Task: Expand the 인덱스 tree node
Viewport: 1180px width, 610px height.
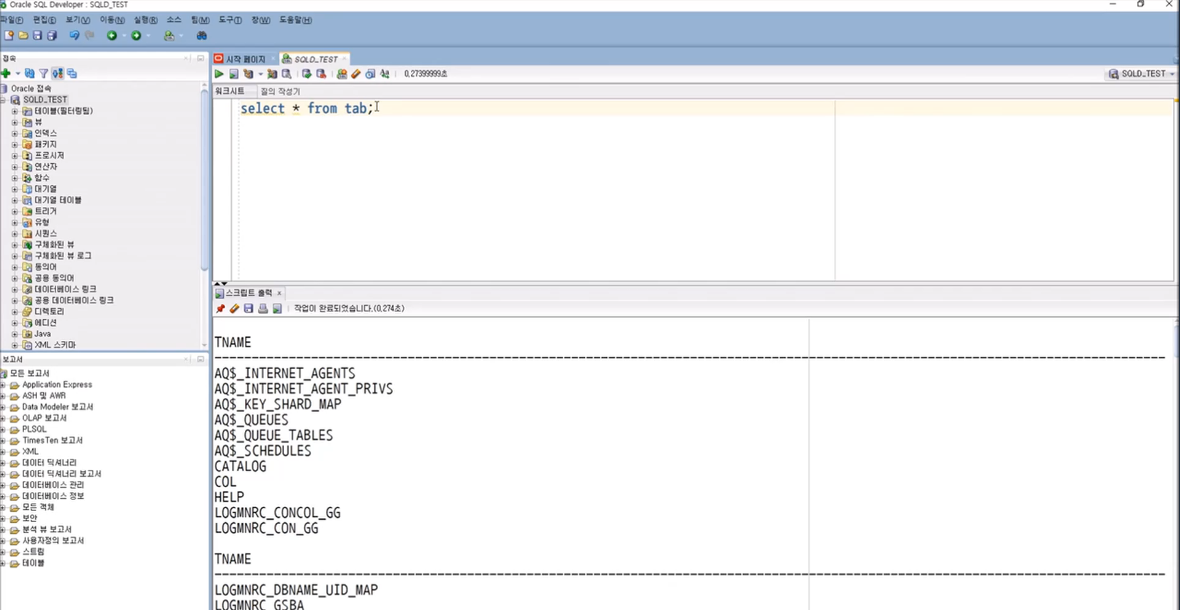Action: (14, 133)
